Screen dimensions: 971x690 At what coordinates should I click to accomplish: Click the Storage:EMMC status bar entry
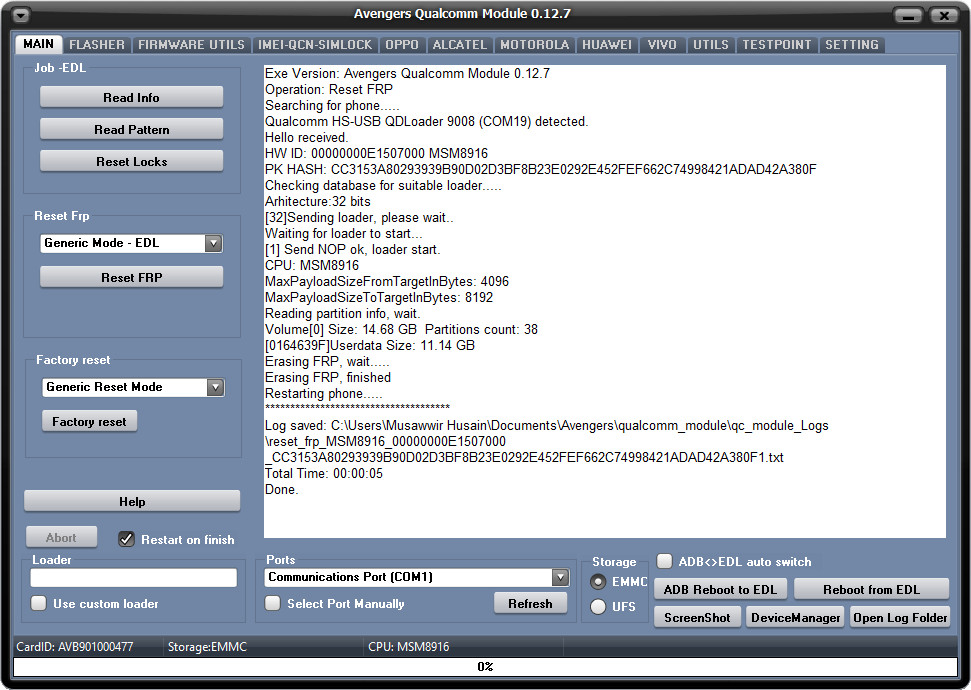(207, 647)
